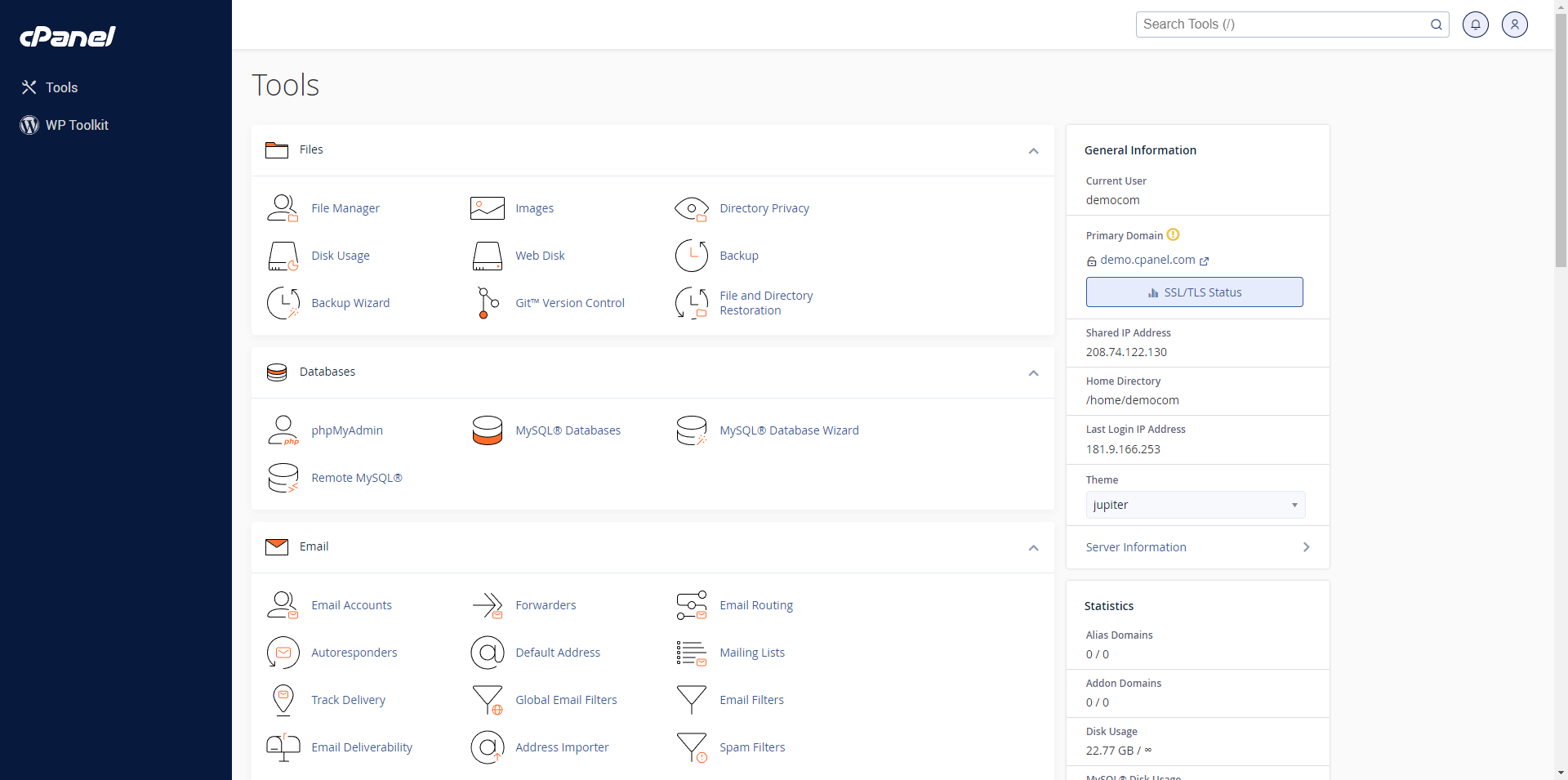This screenshot has width=1568, height=780.
Task: Click the search magnifier icon
Action: (1436, 25)
